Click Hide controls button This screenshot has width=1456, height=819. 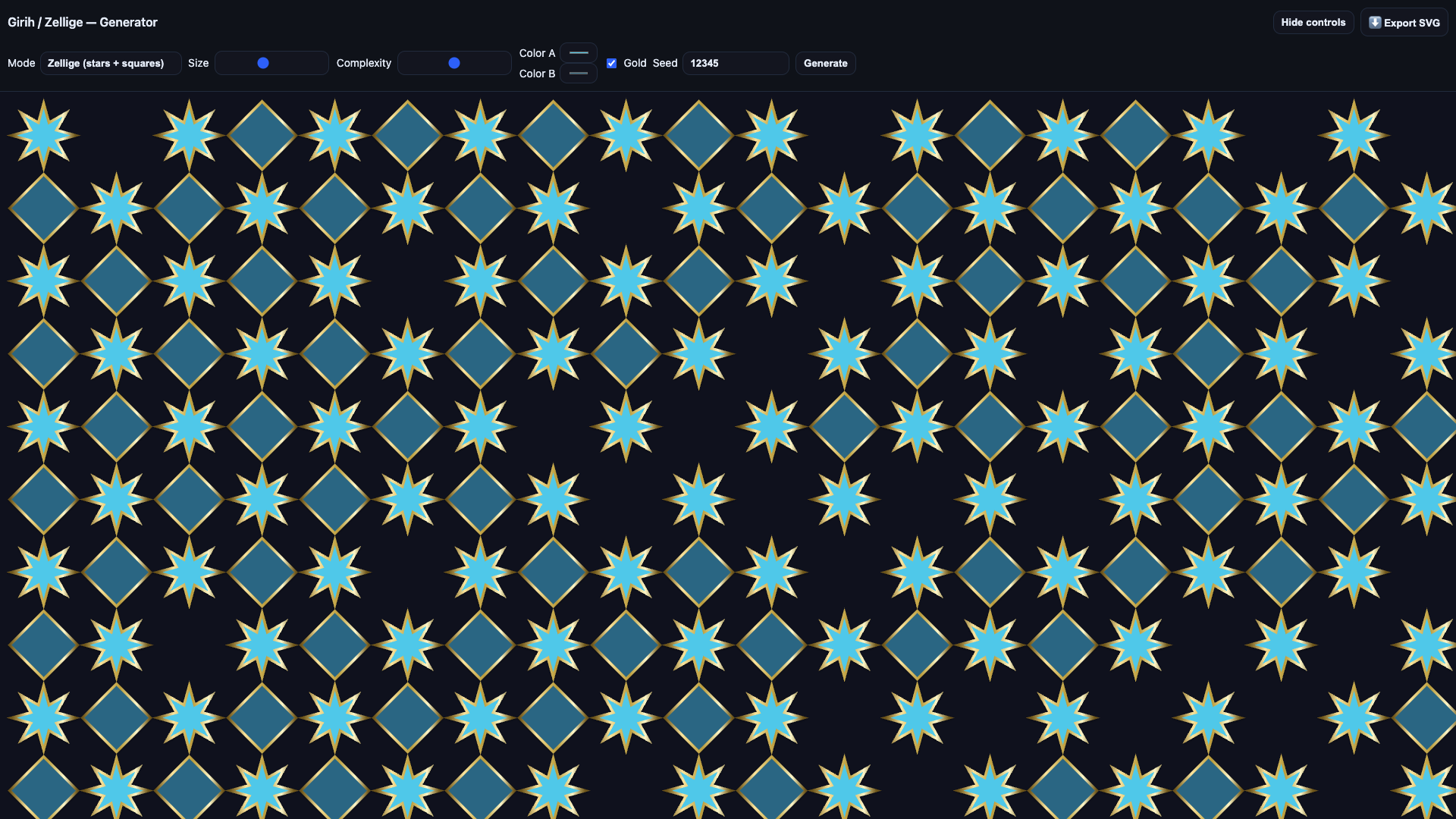tap(1313, 22)
